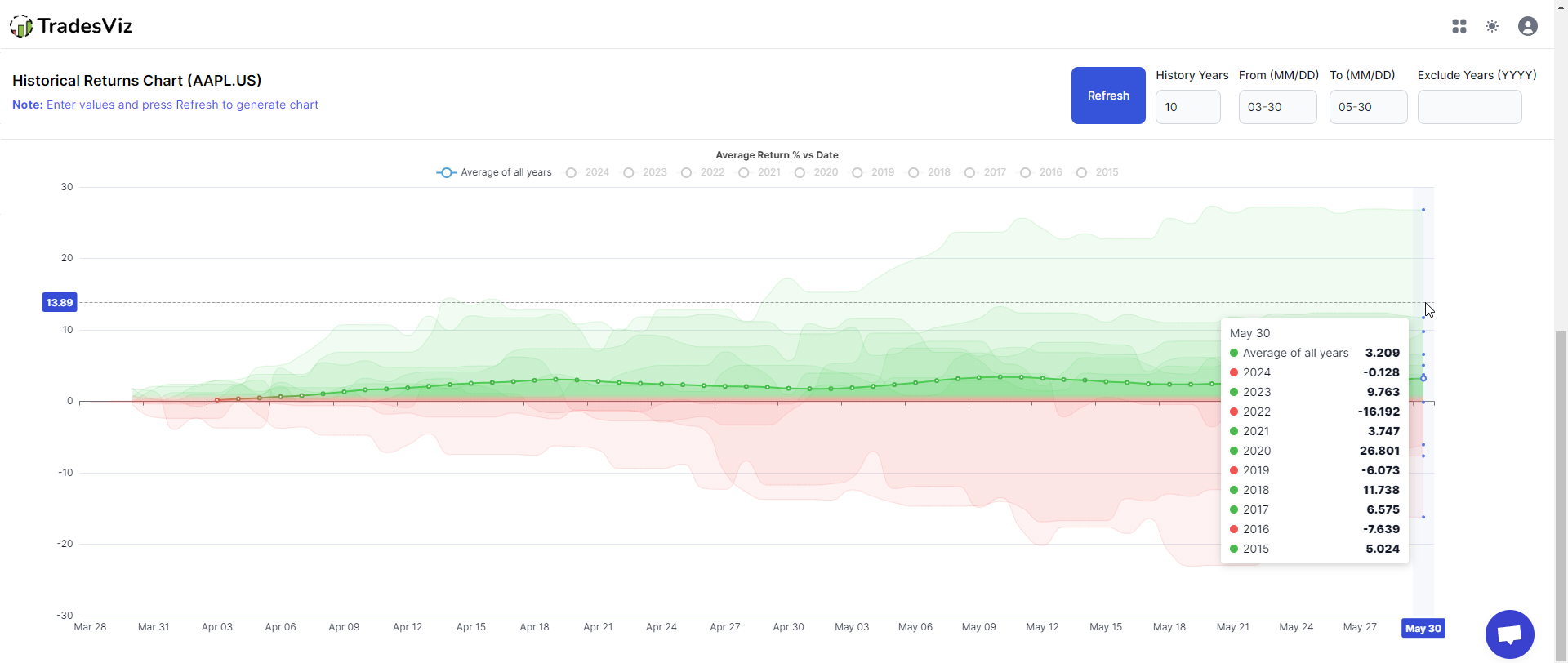Click the From (MM/DD) date field
1568x663 pixels.
click(x=1277, y=107)
